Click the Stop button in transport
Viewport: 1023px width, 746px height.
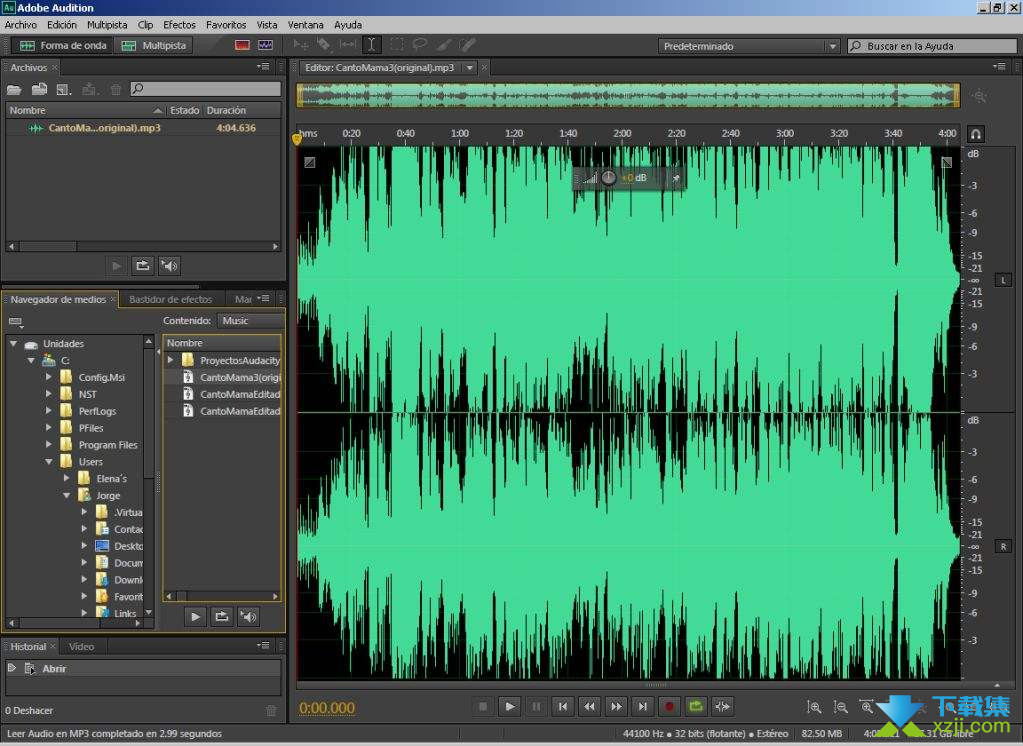483,706
